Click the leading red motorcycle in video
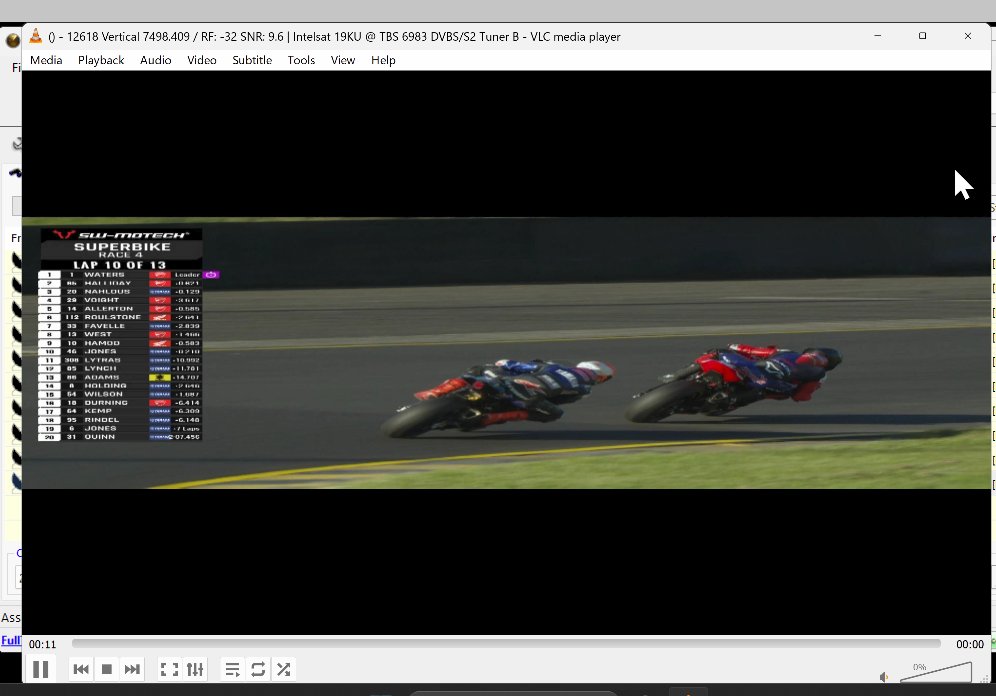 pos(734,382)
